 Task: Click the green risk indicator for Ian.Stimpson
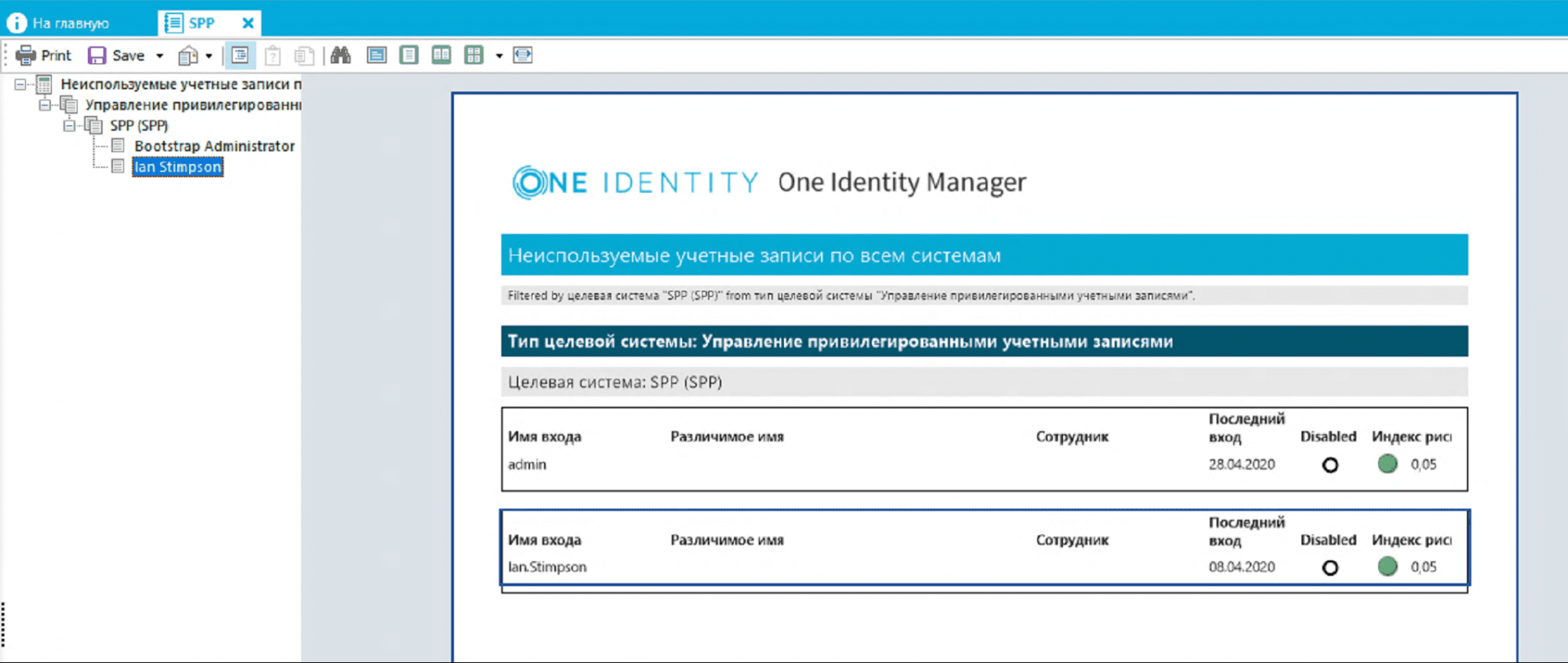coord(1388,567)
